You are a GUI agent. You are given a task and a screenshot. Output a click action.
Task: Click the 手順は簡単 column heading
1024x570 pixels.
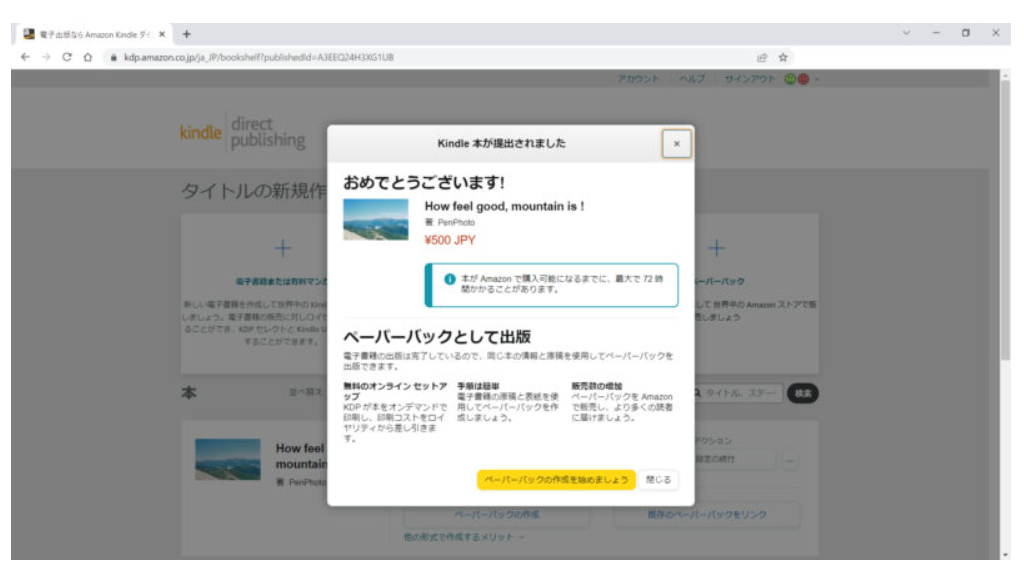(478, 386)
